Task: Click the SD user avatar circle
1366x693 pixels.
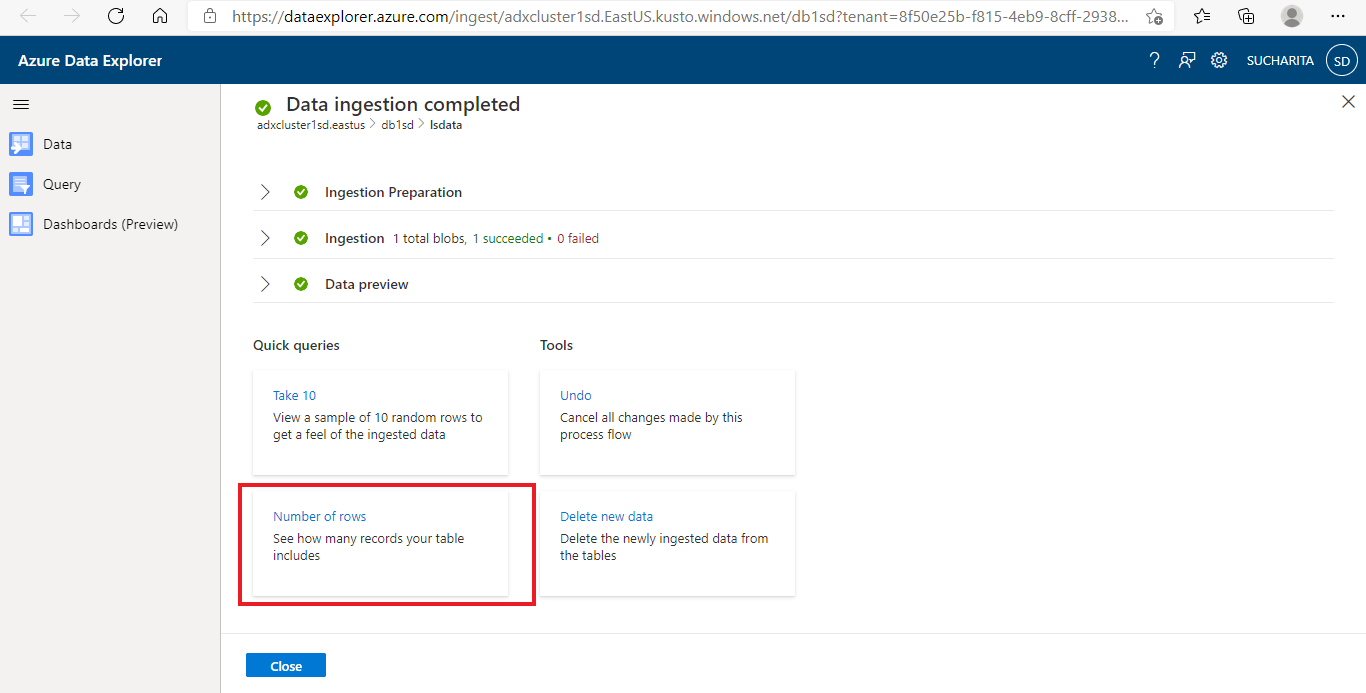Action: tap(1341, 60)
